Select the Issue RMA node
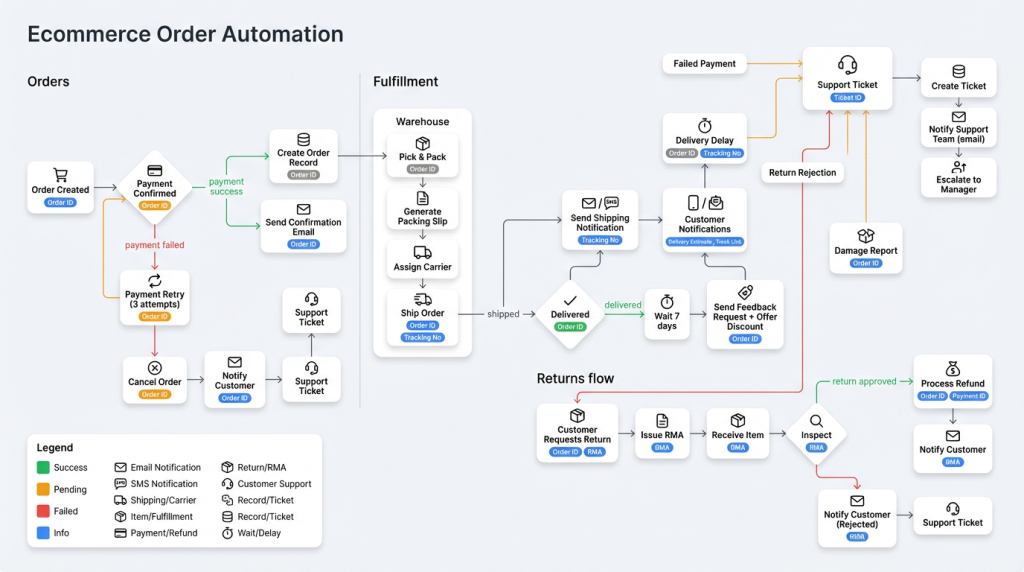1024x572 pixels. (661, 430)
